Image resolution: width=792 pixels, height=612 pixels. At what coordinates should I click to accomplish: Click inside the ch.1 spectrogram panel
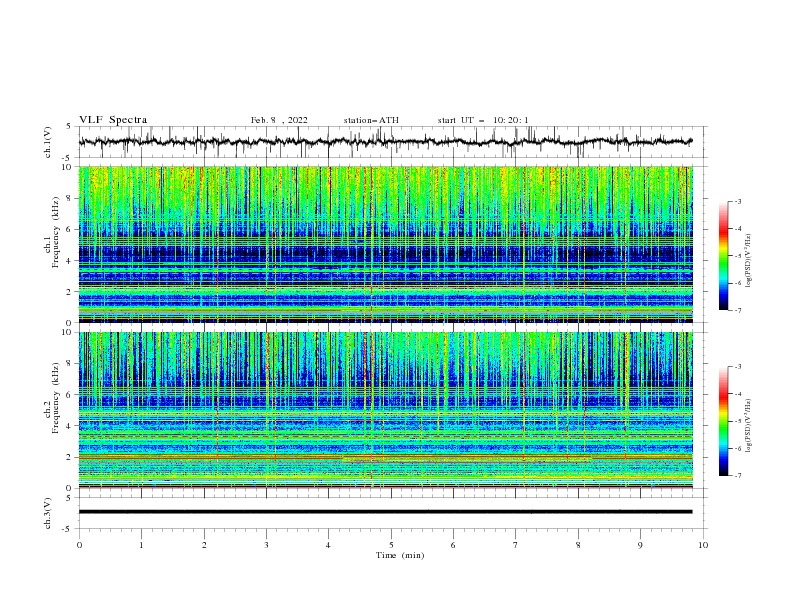coord(386,244)
